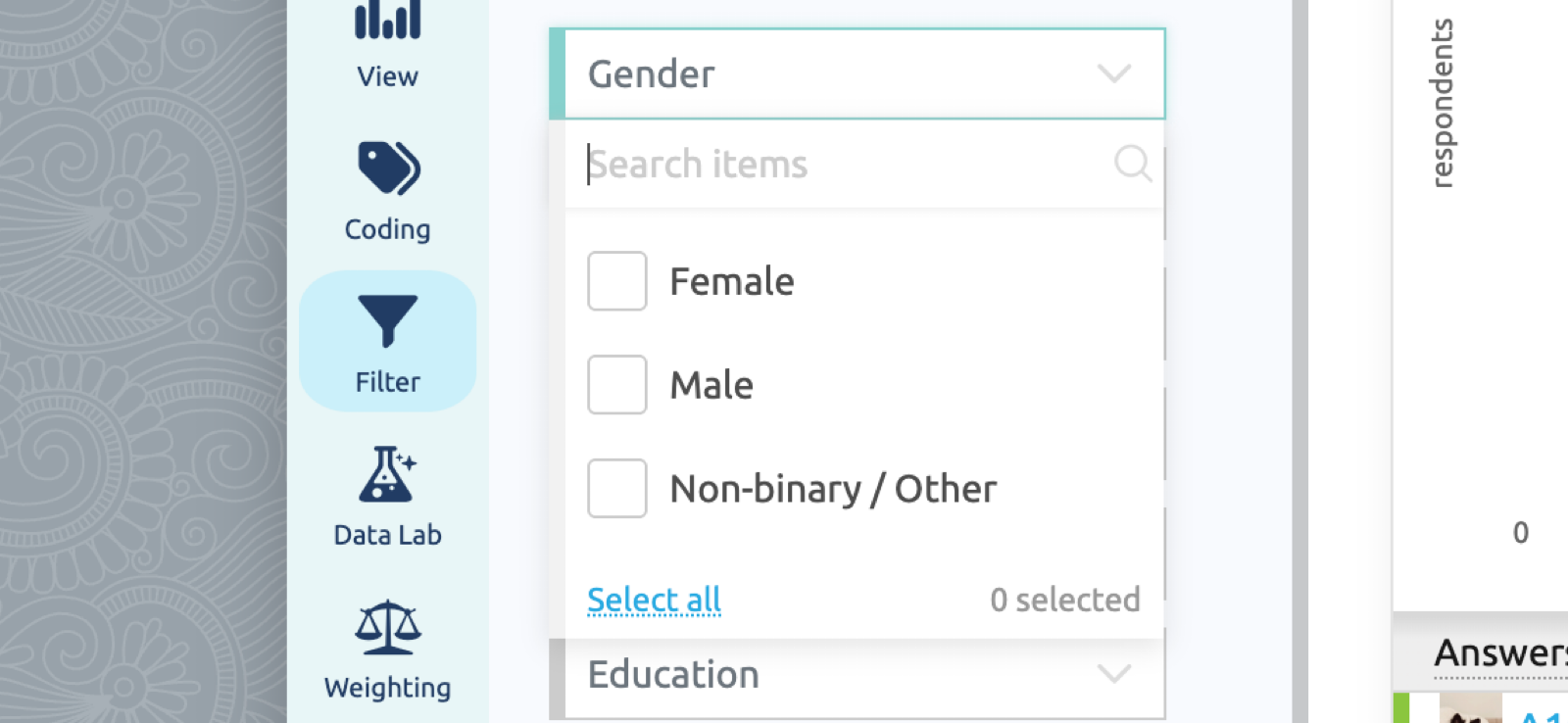Open the View bar chart icon
This screenshot has height=723, width=1568.
point(387,20)
